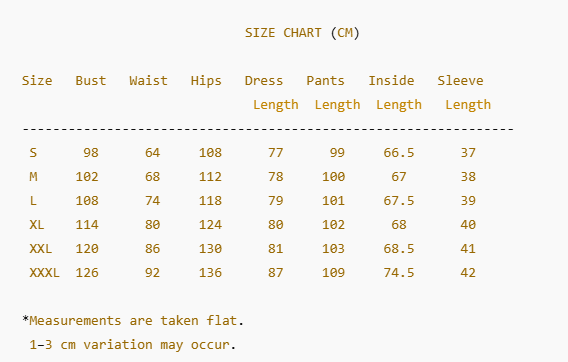Select the XXXL size row label
Screen dimensions: 568x362
coord(44,272)
